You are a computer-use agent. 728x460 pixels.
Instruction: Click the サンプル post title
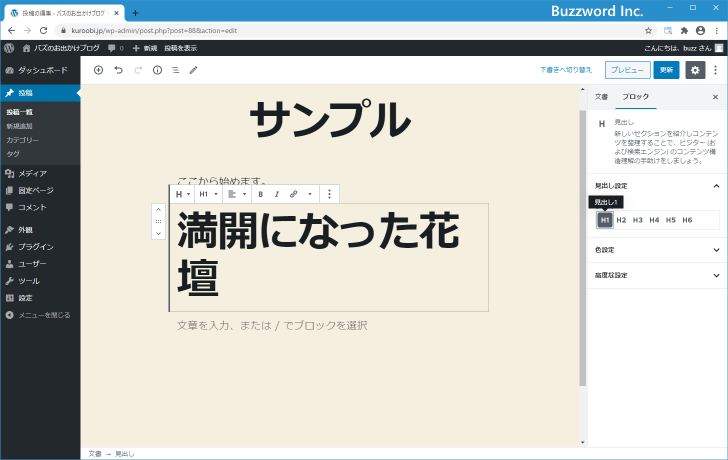coord(330,120)
